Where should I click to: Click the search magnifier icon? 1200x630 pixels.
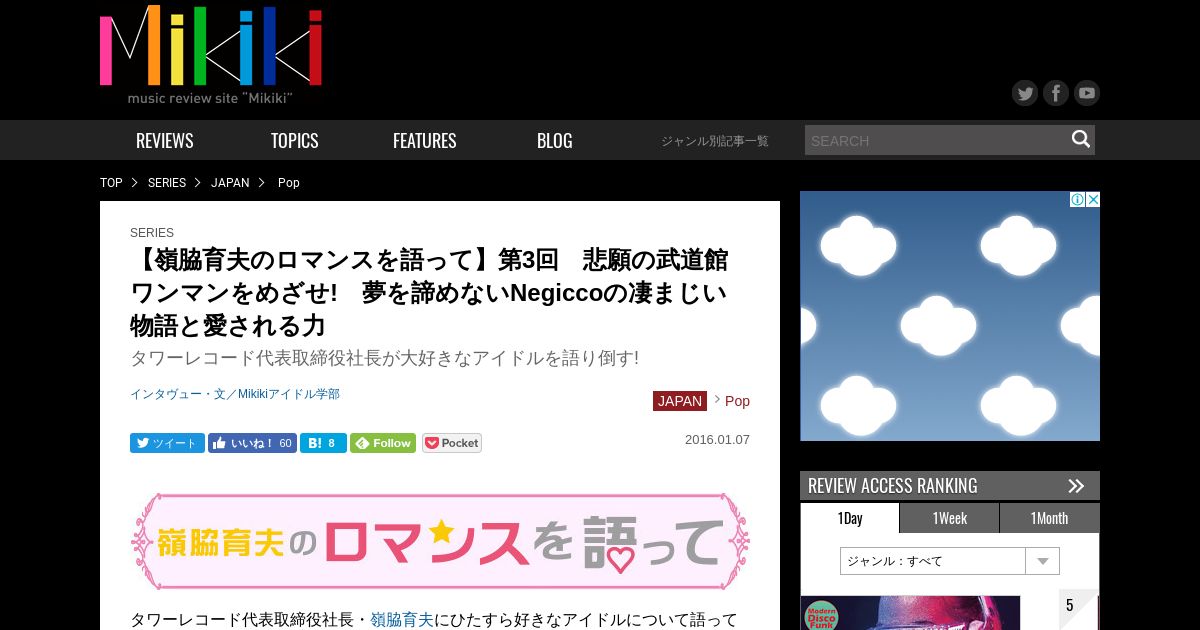(1081, 139)
